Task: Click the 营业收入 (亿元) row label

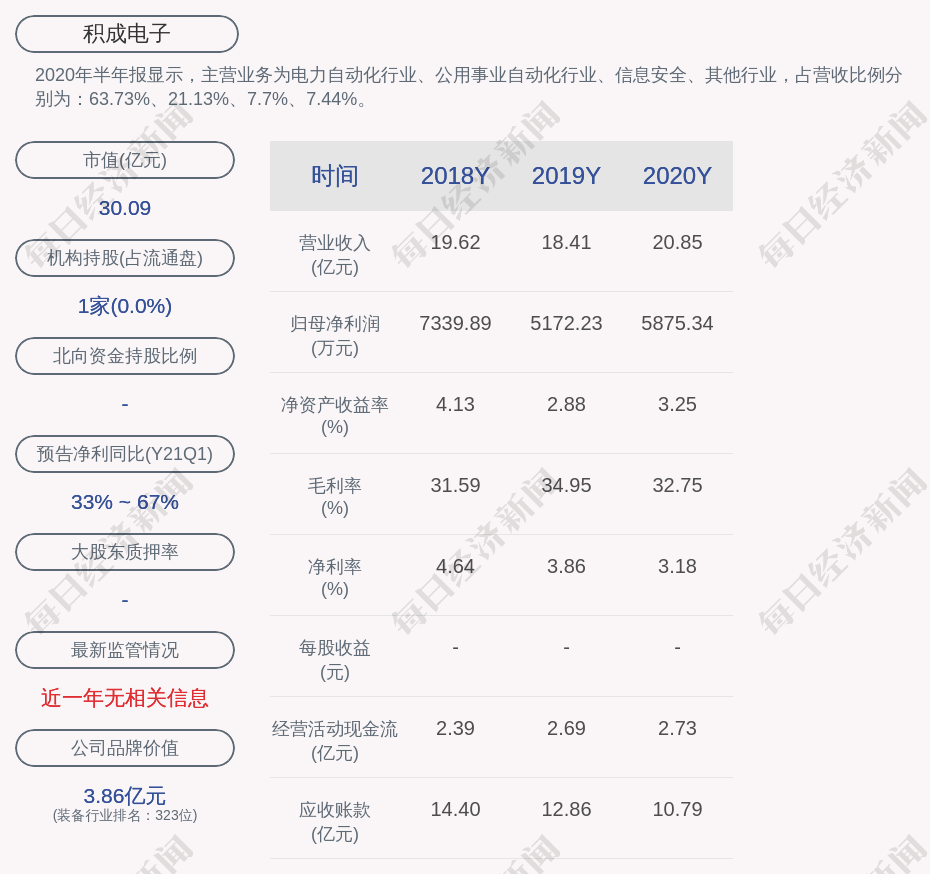Action: pos(335,255)
